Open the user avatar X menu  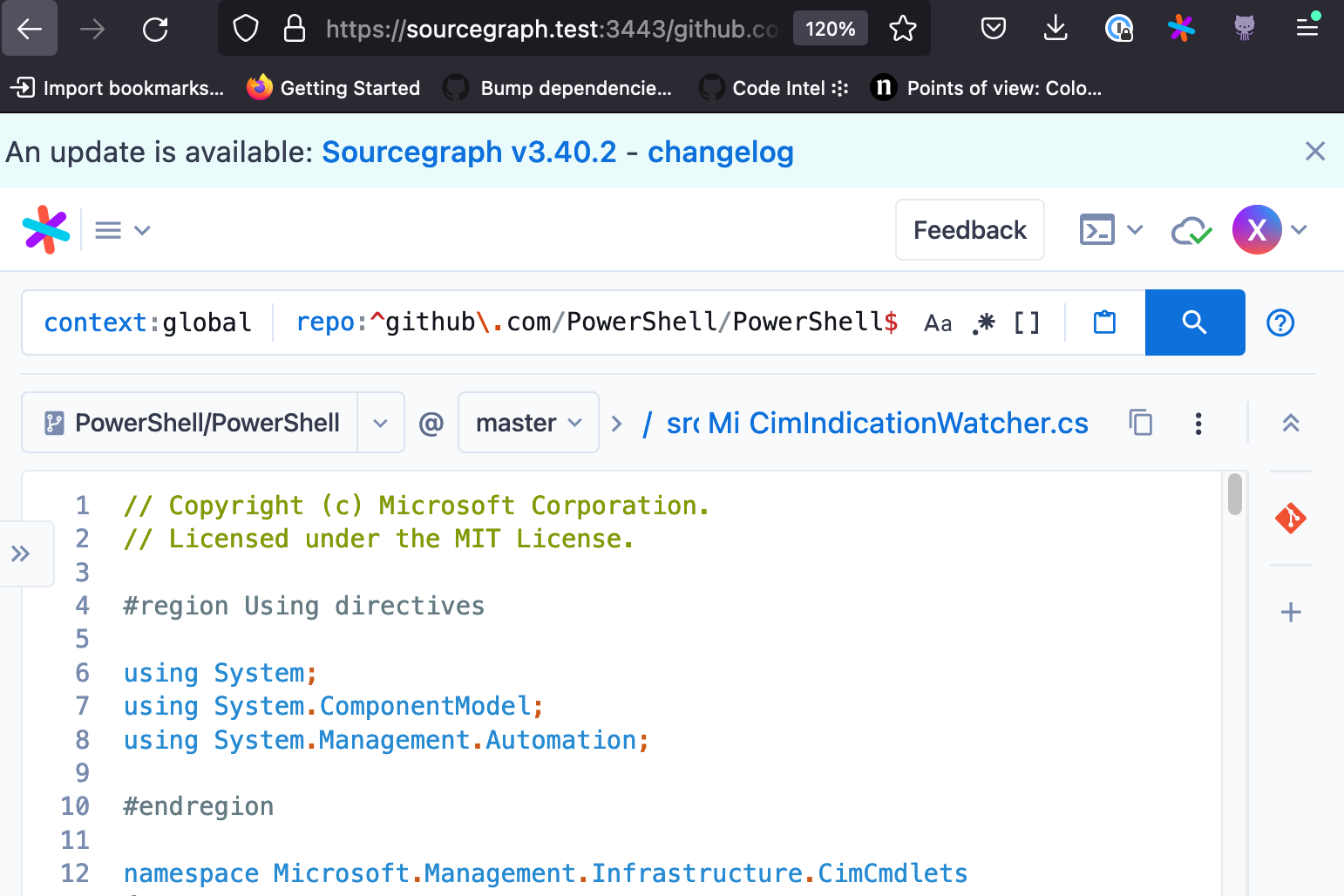click(x=1270, y=230)
